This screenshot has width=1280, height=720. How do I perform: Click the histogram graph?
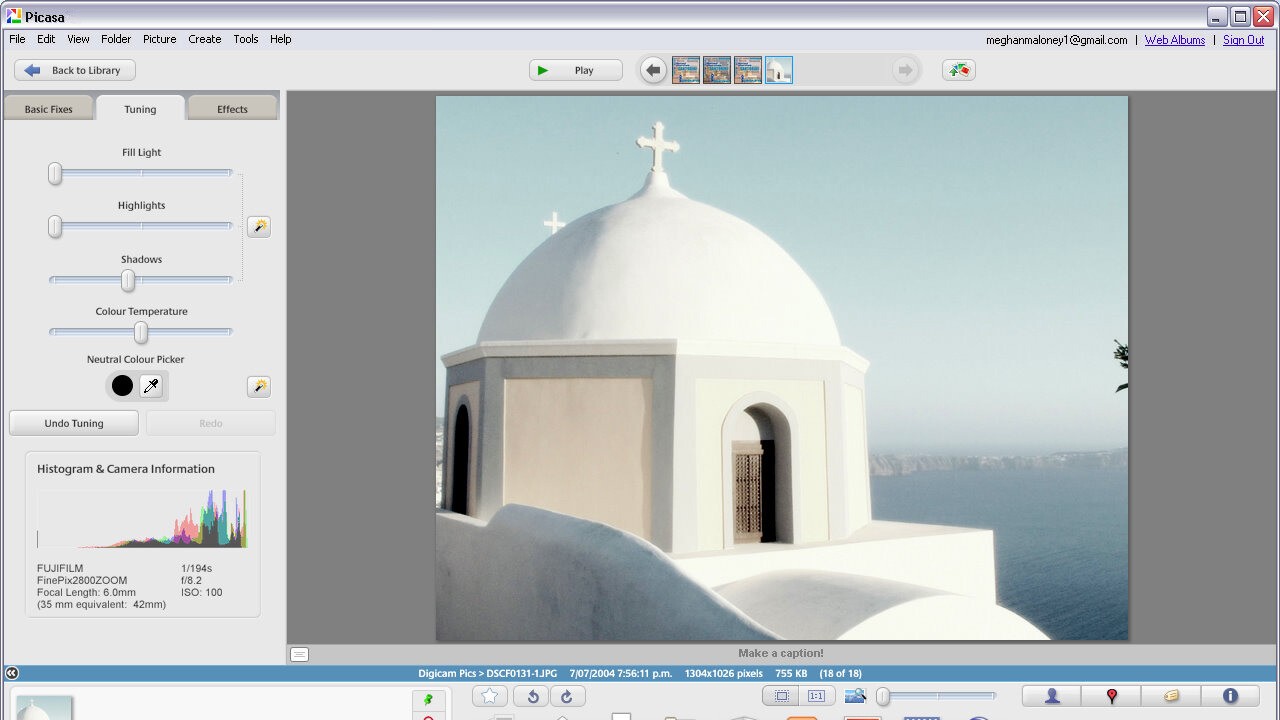click(142, 518)
